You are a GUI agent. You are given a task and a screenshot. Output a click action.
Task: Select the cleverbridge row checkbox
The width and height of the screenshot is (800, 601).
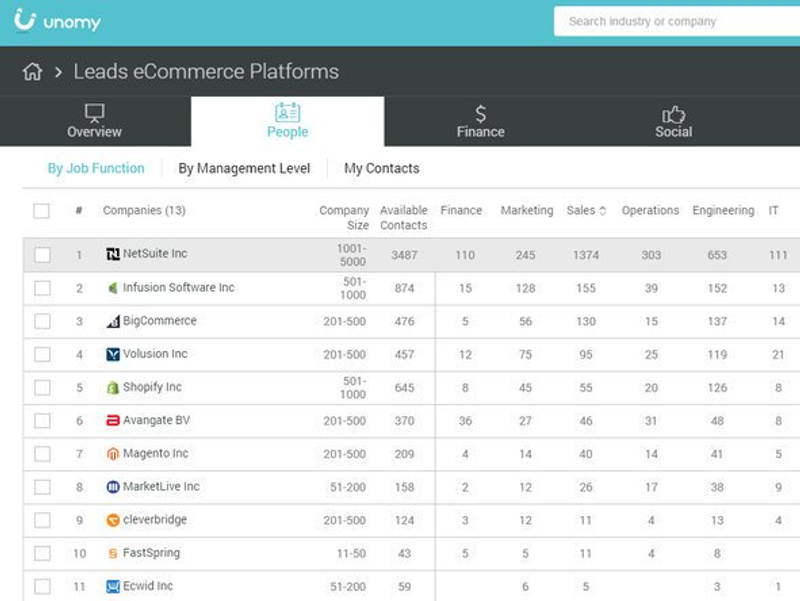pyautogui.click(x=42, y=520)
